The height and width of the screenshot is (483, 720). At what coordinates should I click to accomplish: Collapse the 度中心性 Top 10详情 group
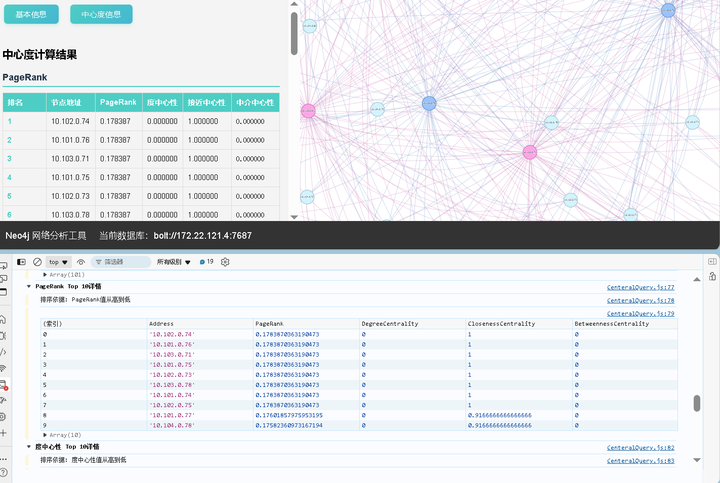point(29,447)
